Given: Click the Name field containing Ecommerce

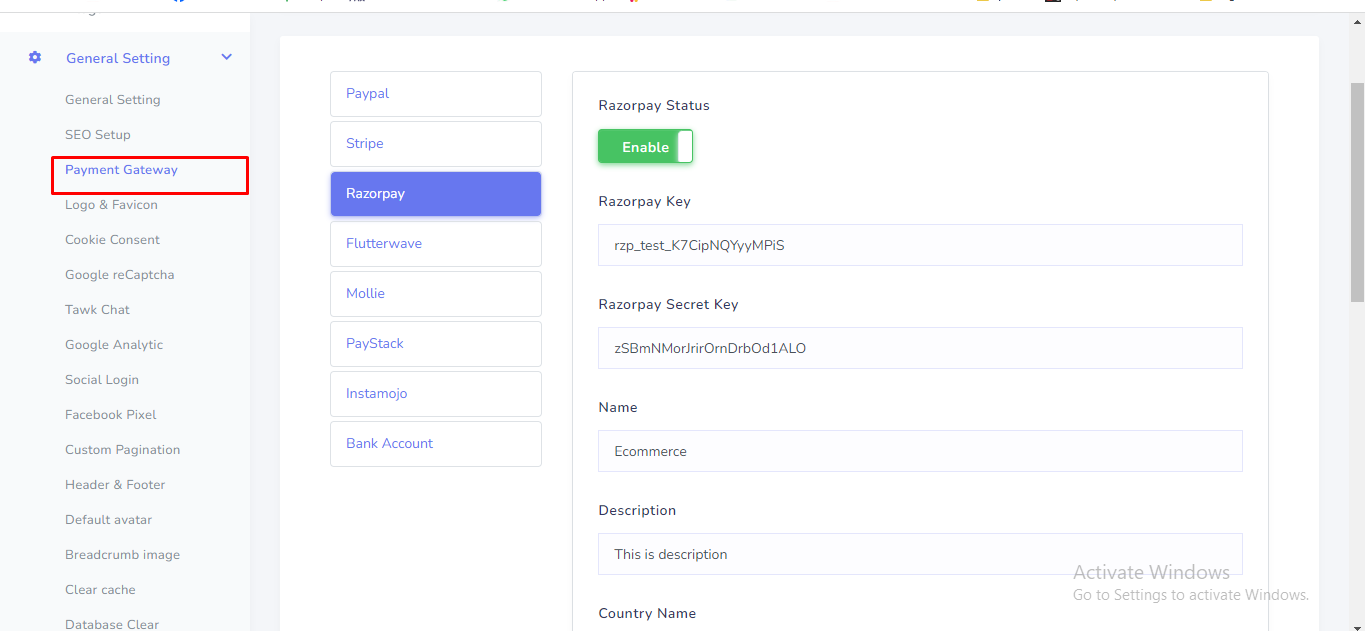Looking at the screenshot, I should pyautogui.click(x=919, y=451).
